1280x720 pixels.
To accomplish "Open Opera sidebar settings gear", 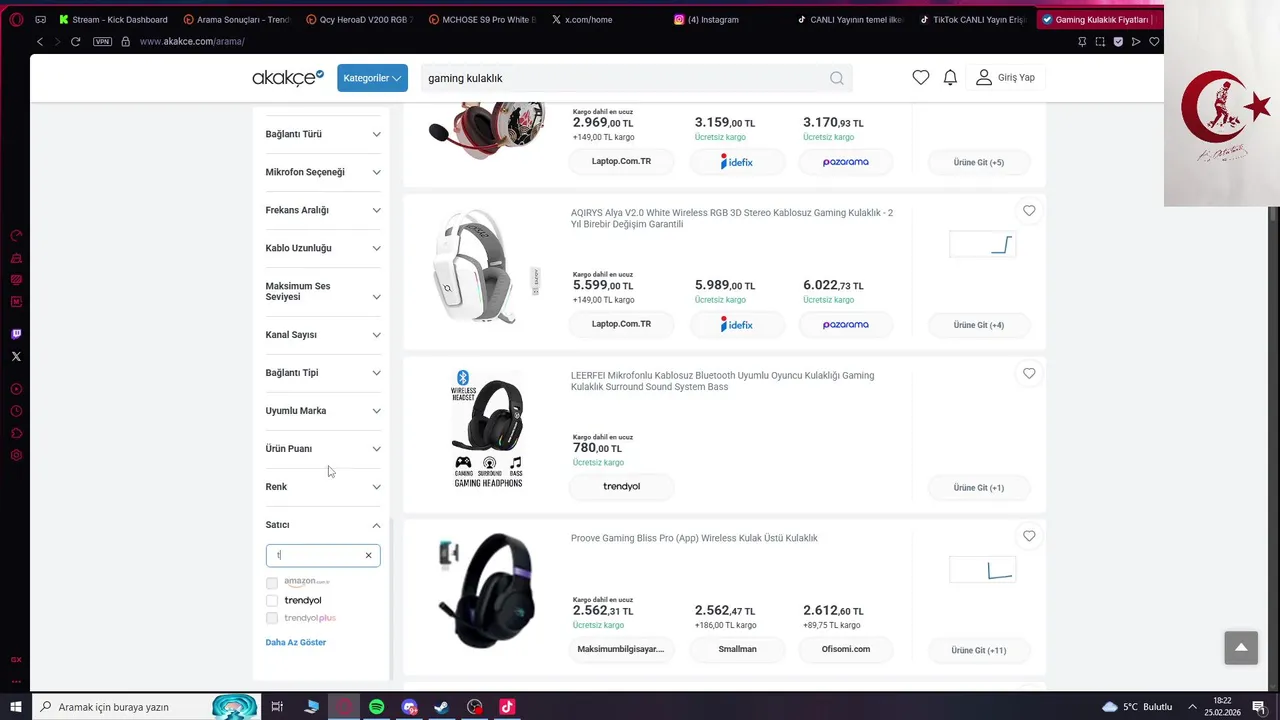I will pyautogui.click(x=16, y=455).
